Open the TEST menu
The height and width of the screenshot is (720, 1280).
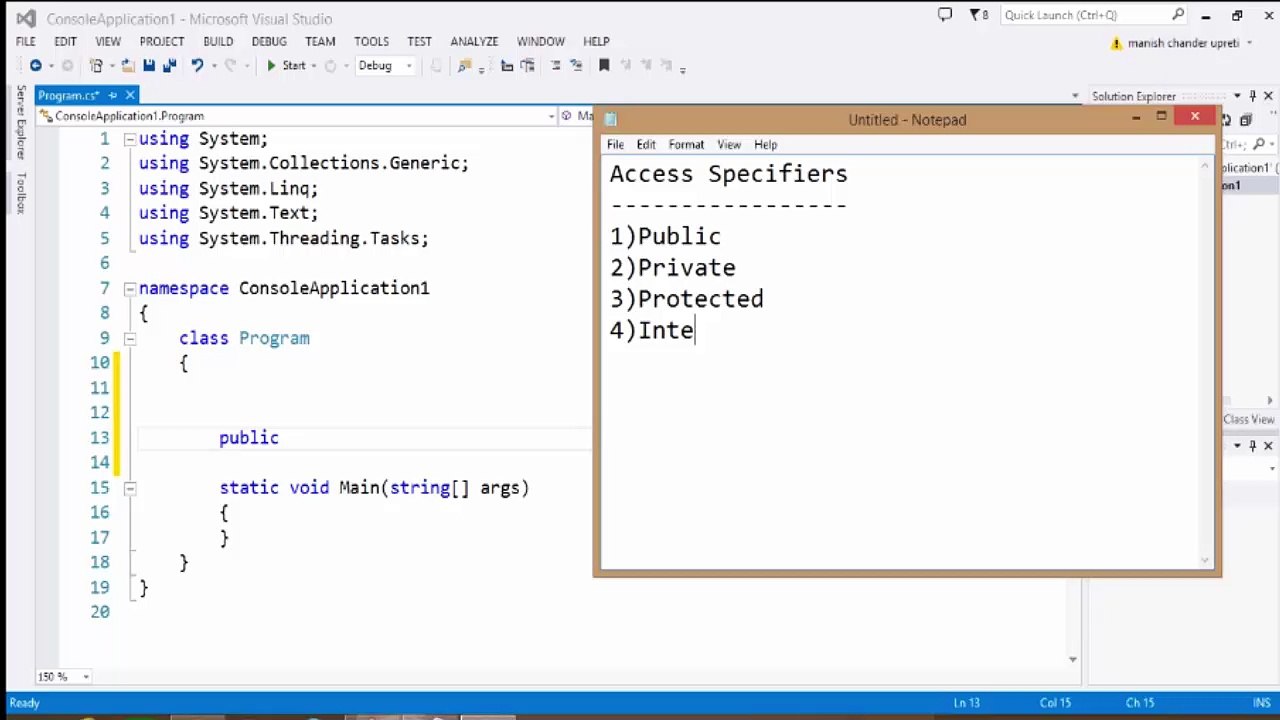(x=419, y=42)
